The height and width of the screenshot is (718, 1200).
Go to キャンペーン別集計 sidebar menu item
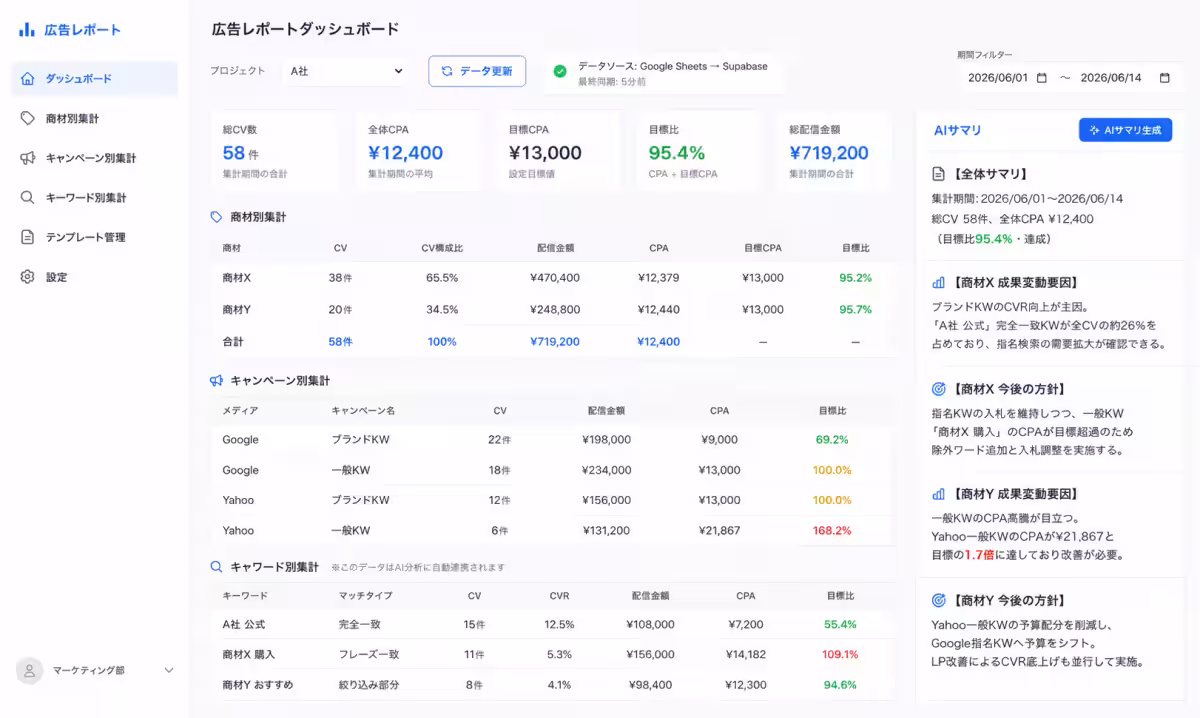[x=95, y=158]
